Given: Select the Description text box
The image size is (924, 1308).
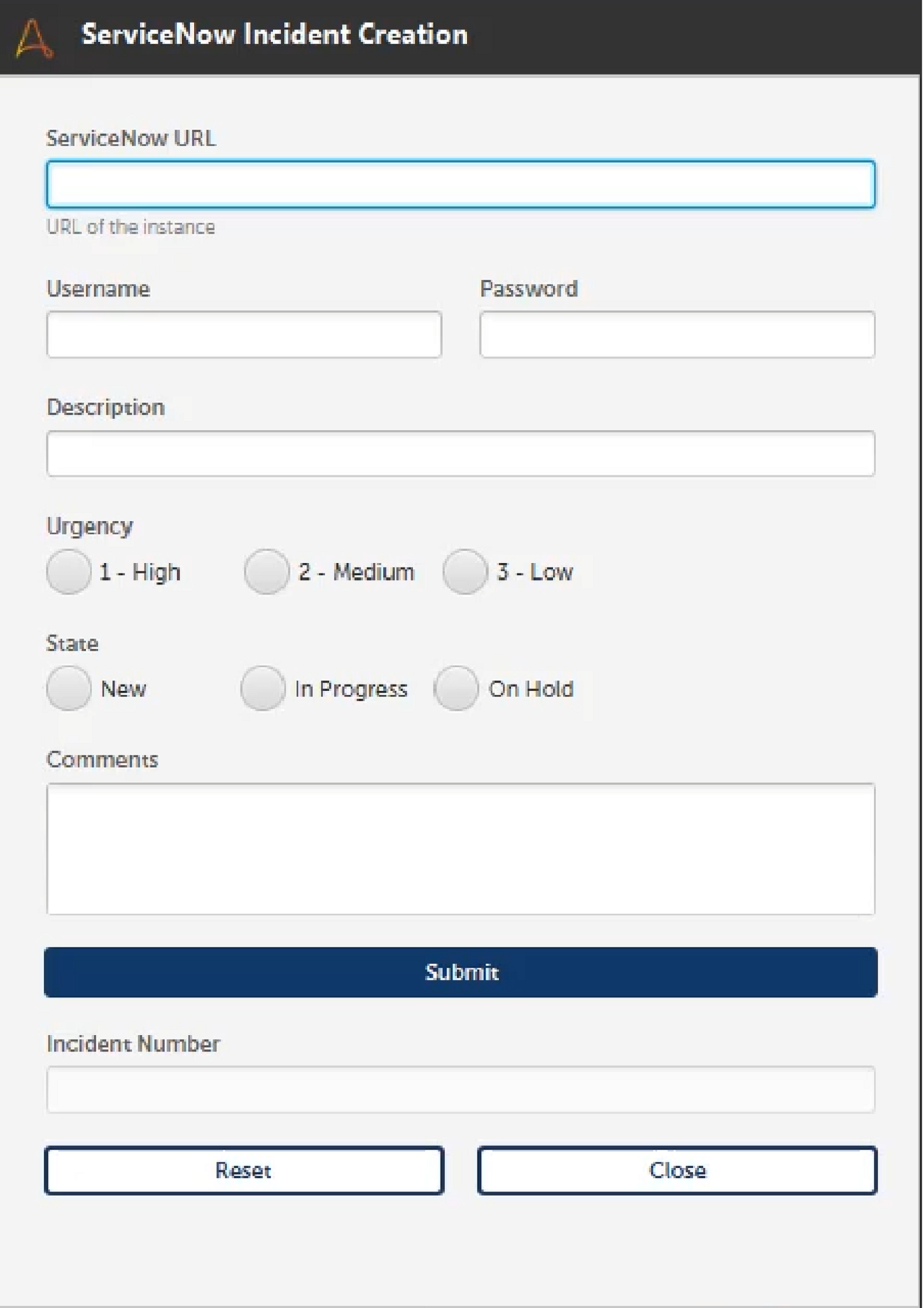Looking at the screenshot, I should (x=461, y=454).
